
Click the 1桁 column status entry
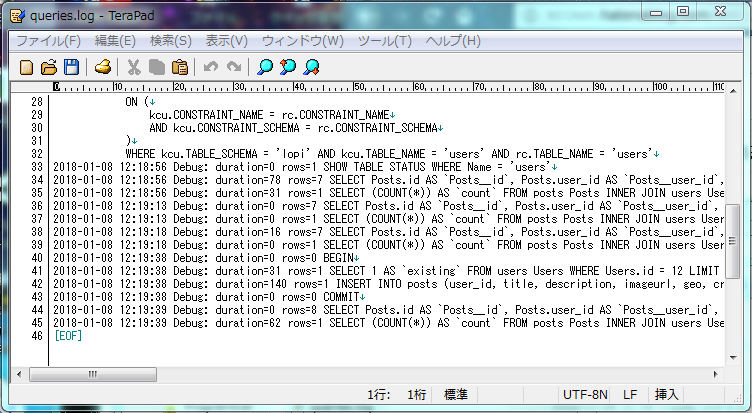pyautogui.click(x=416, y=395)
